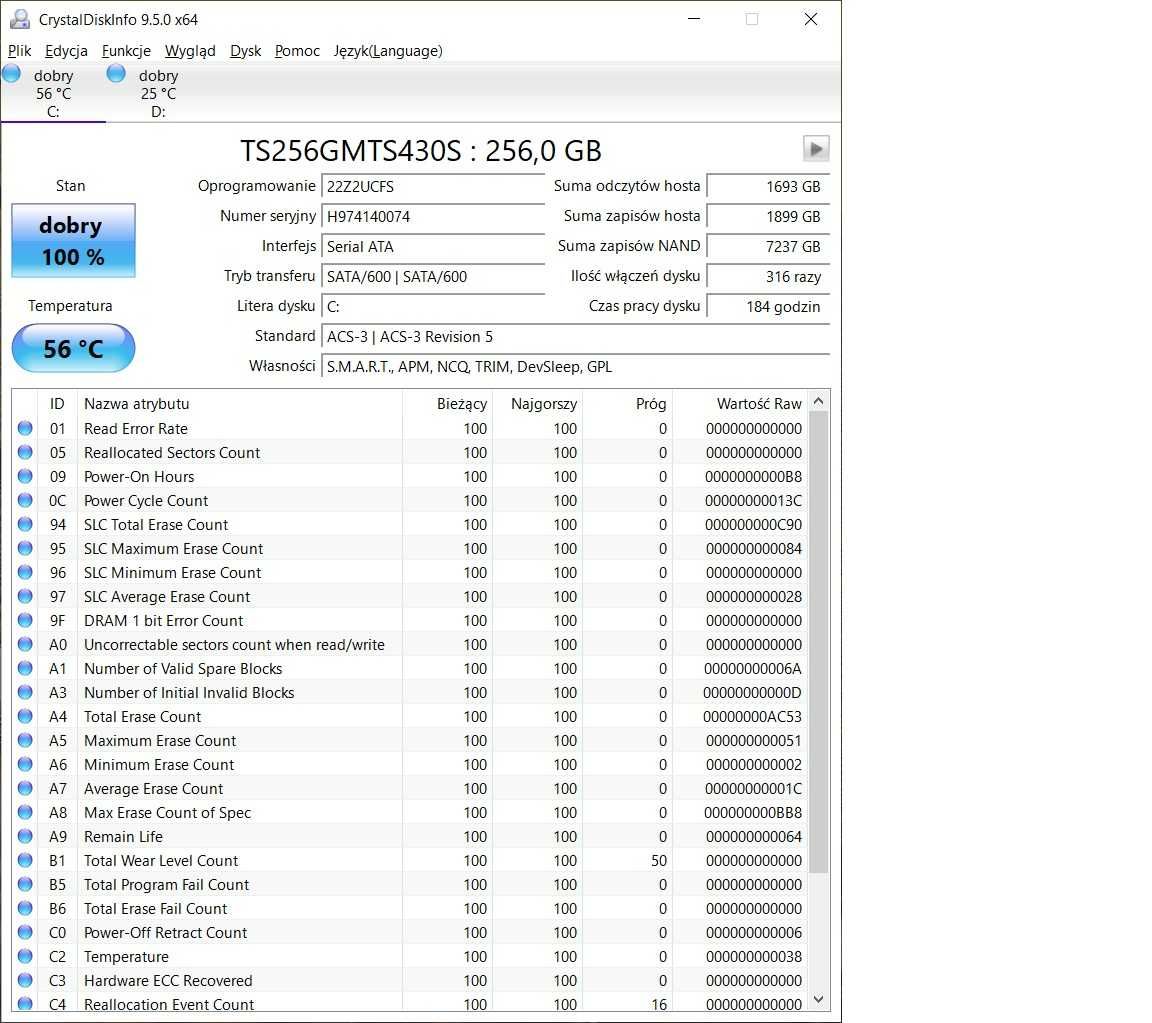Click the serial number field H974140074
Screen dimensions: 1152x1023
[433, 217]
